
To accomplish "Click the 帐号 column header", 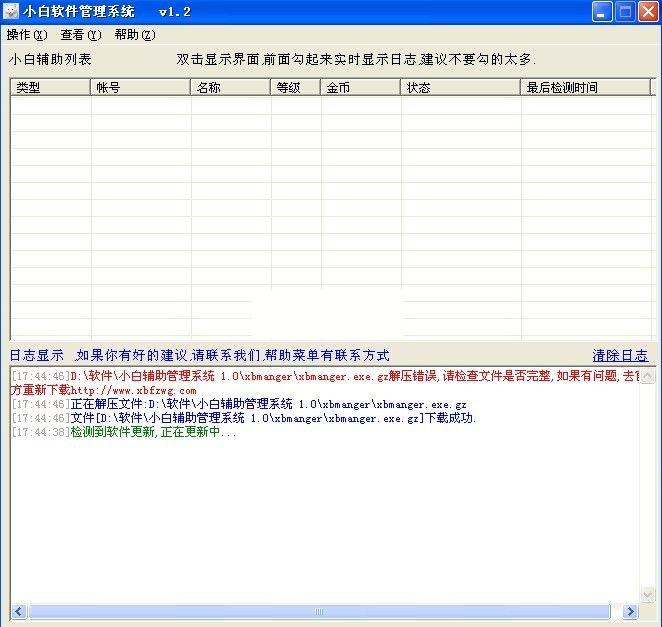I will point(140,88).
